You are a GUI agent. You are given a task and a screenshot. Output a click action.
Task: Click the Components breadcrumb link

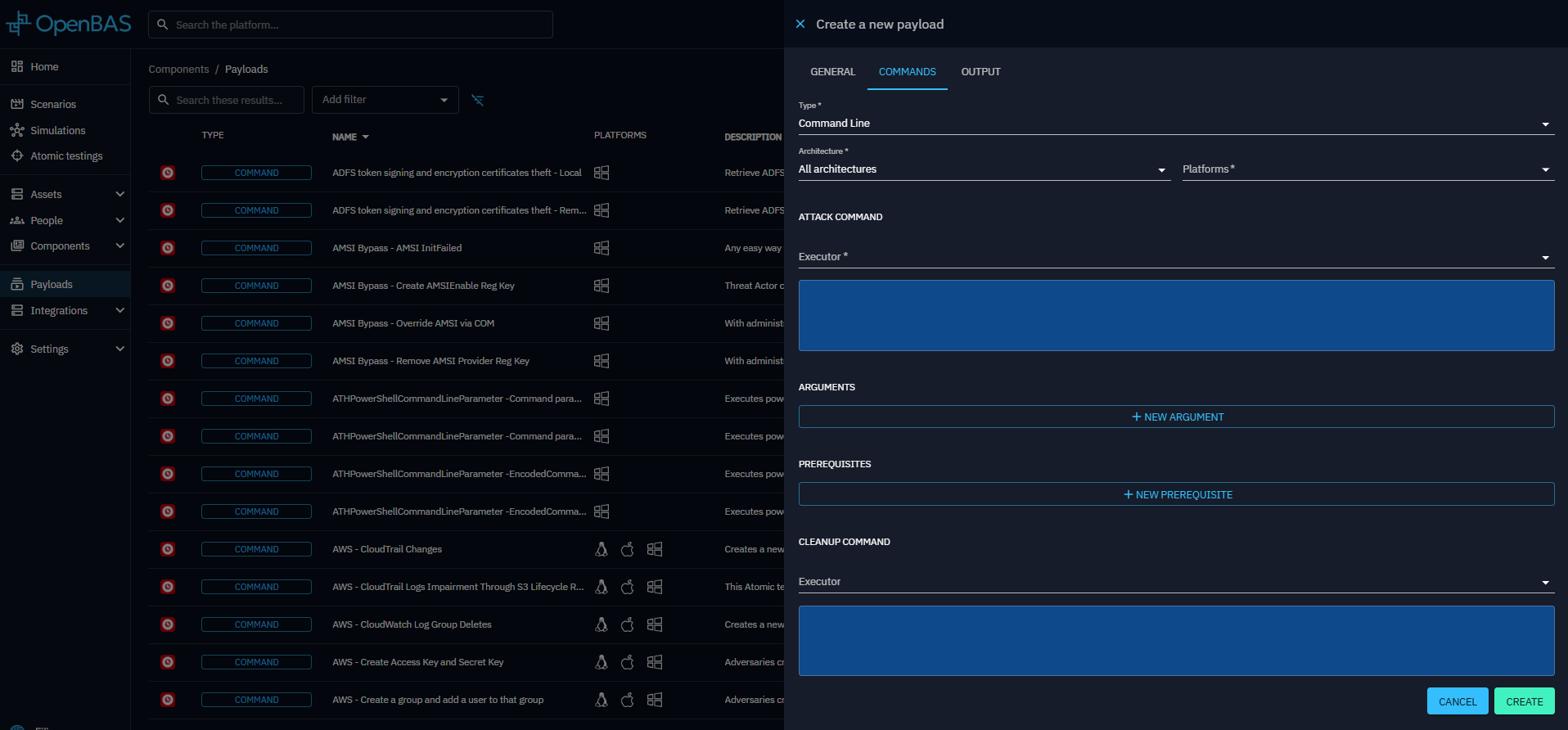(178, 70)
